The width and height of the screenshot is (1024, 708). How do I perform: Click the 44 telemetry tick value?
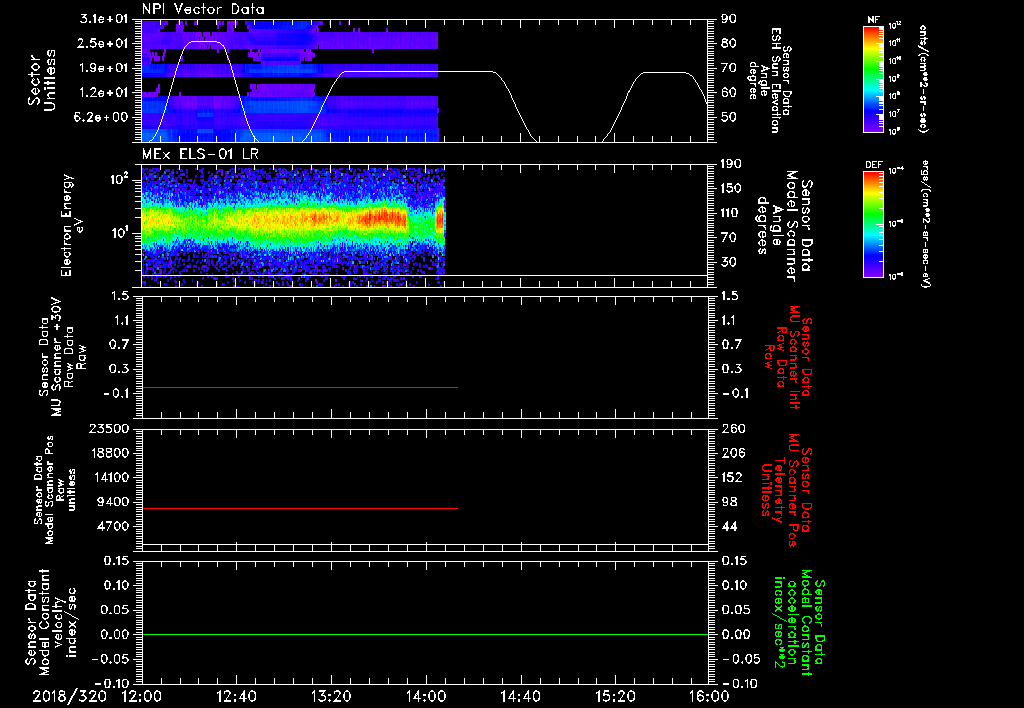729,526
